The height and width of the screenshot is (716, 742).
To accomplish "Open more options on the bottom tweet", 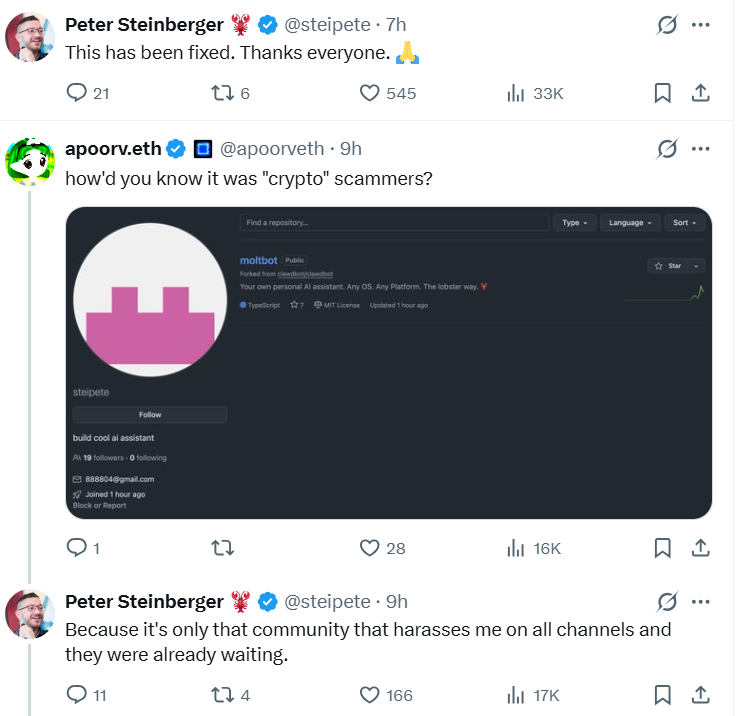I will point(701,601).
